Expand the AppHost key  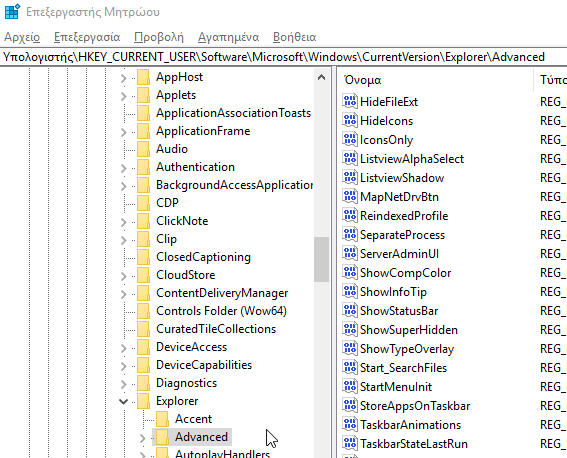tap(124, 78)
